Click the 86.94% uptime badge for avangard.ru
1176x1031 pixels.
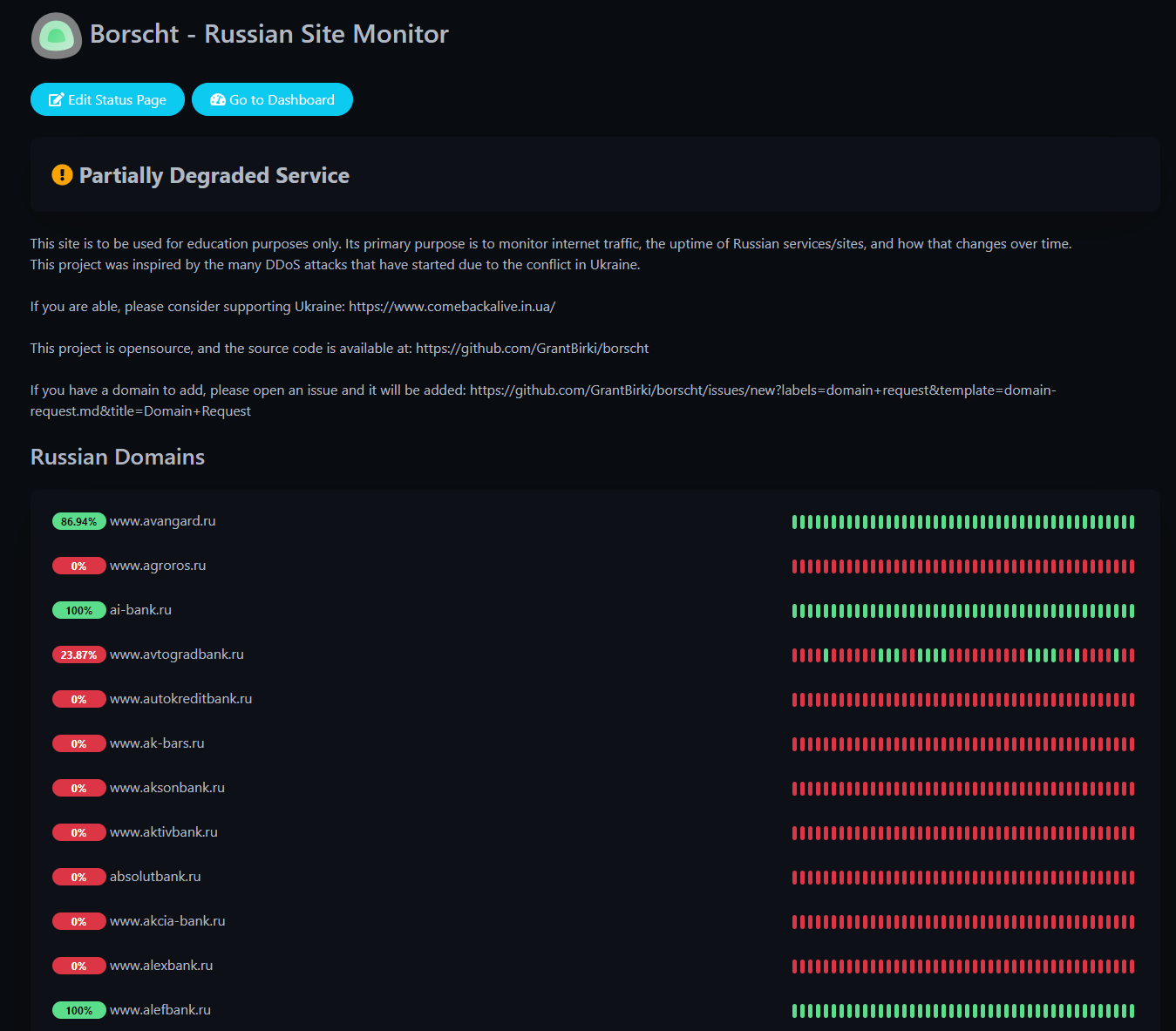[79, 521]
